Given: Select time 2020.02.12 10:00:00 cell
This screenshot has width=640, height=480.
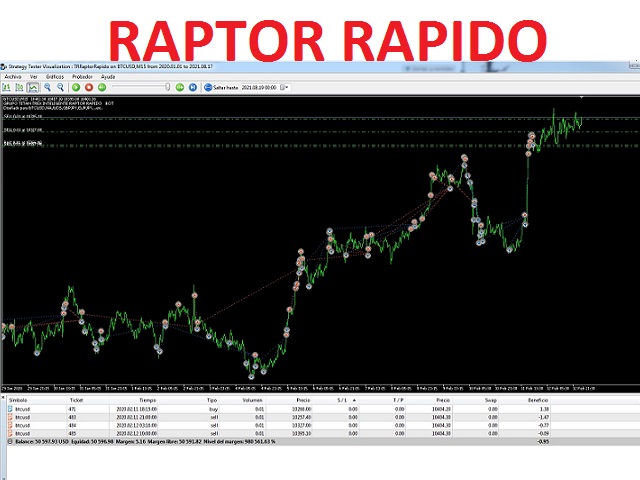Looking at the screenshot, I should click(x=136, y=433).
